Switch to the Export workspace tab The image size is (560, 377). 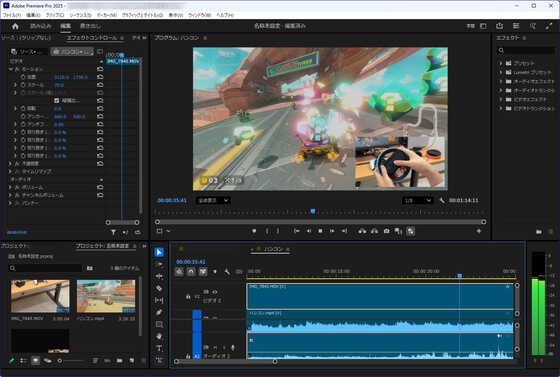tap(90, 26)
